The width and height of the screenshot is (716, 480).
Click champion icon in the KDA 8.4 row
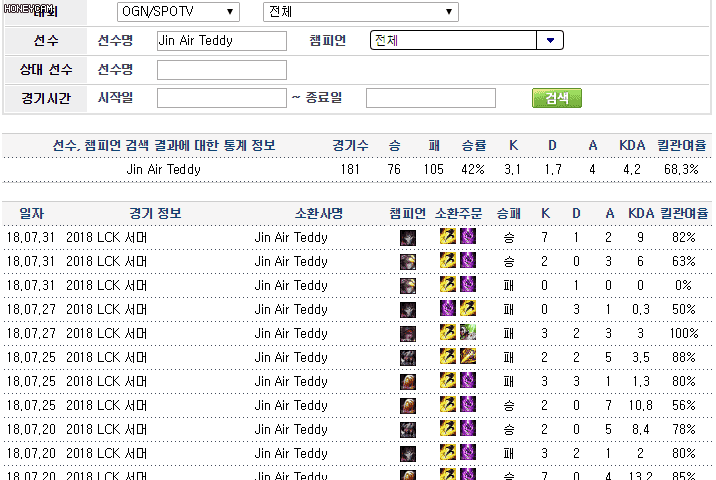pos(408,430)
